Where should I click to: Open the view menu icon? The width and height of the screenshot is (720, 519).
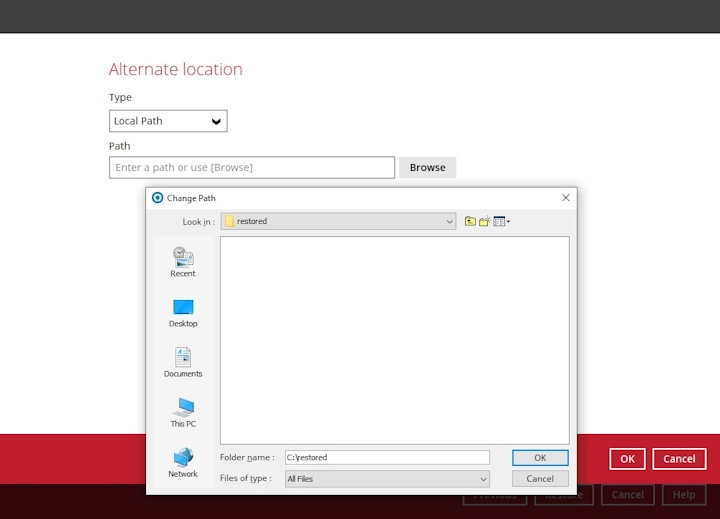tap(501, 222)
